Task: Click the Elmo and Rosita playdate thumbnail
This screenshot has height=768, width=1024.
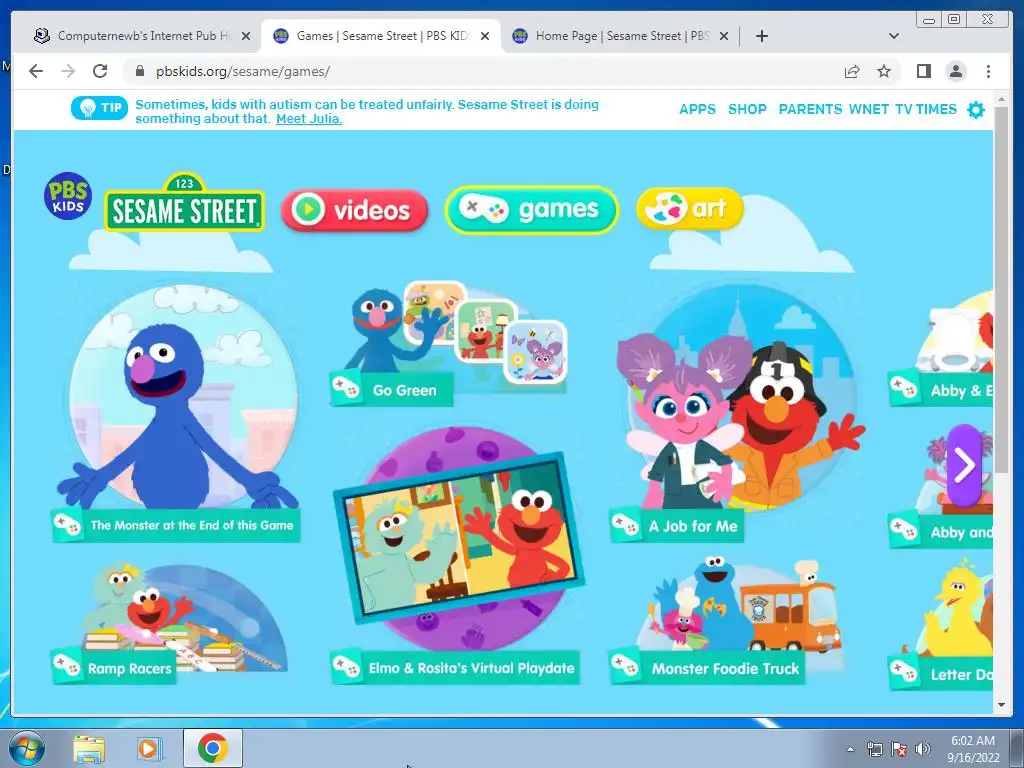Action: click(x=459, y=537)
